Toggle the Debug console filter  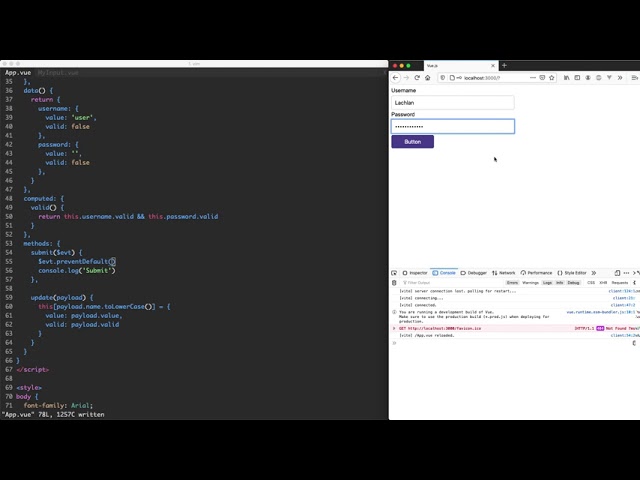pyautogui.click(x=573, y=282)
